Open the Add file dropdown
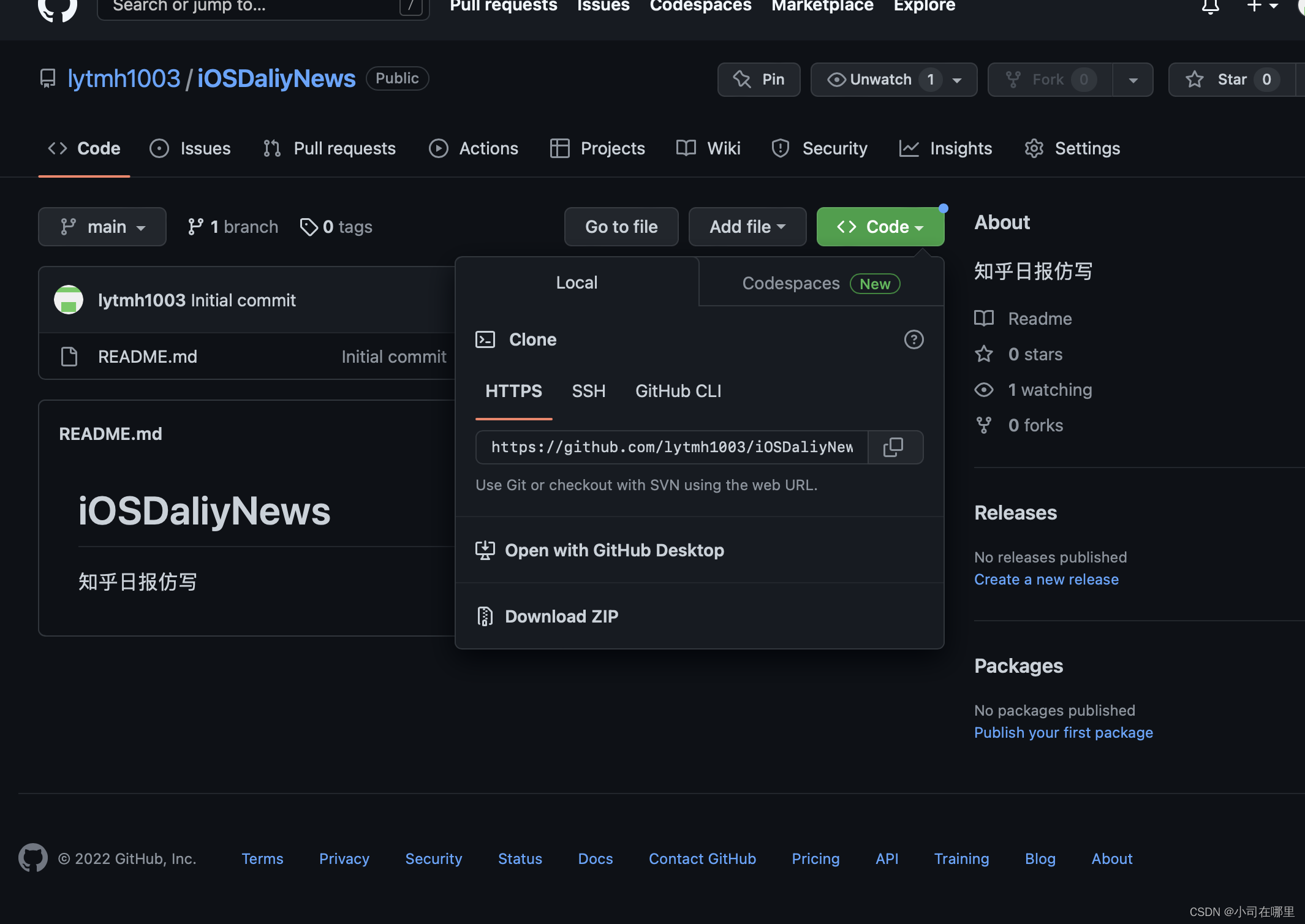This screenshot has width=1305, height=924. 747,227
